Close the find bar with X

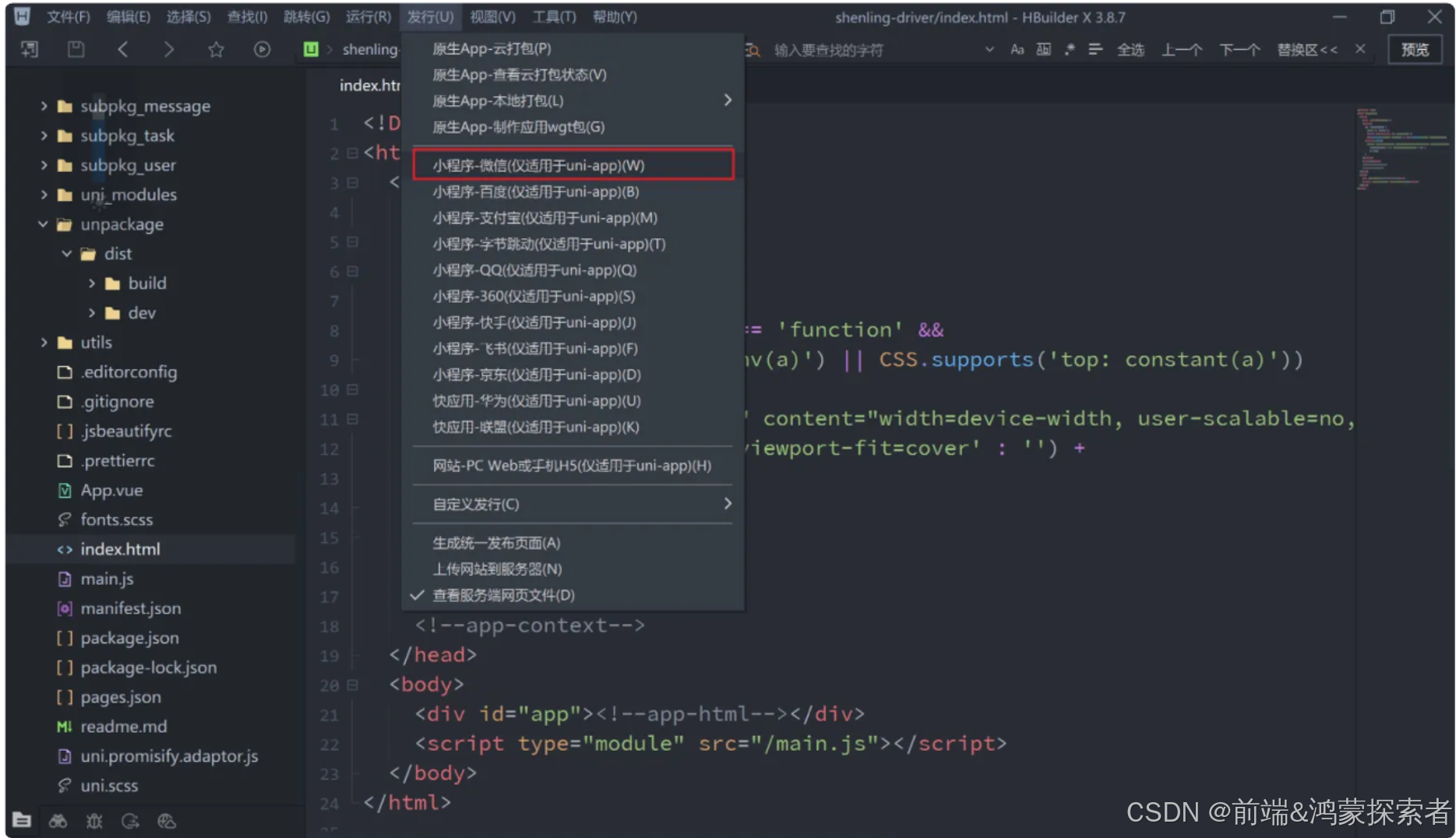1359,48
